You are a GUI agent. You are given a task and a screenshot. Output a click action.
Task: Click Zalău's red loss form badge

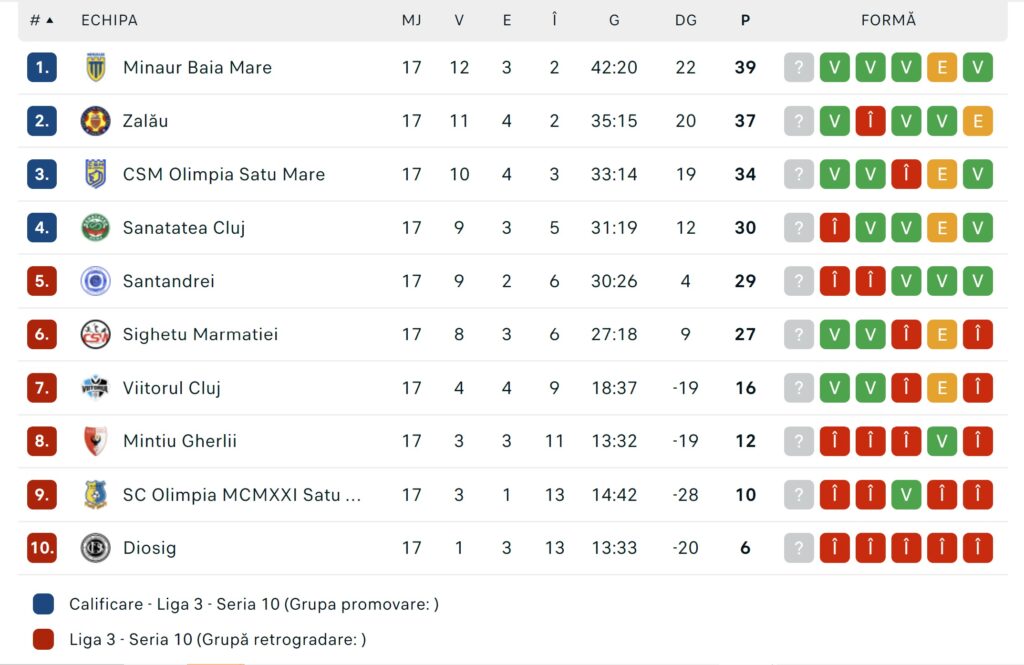[871, 121]
